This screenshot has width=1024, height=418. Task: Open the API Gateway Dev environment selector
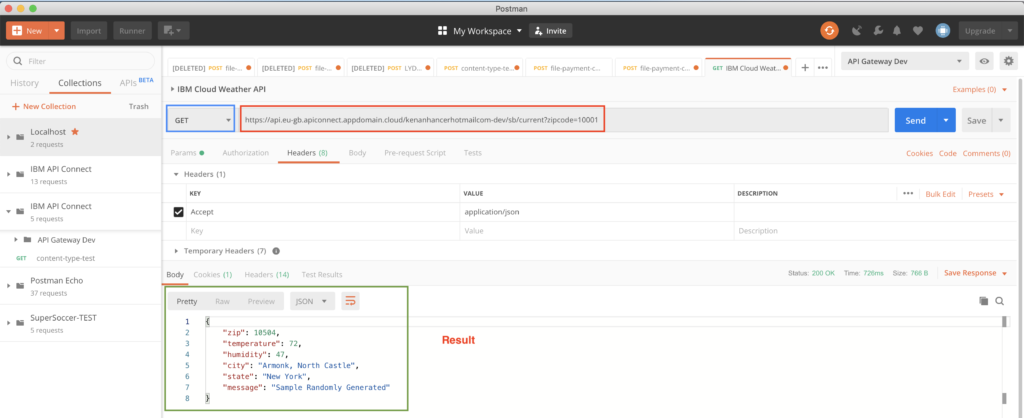click(x=905, y=61)
